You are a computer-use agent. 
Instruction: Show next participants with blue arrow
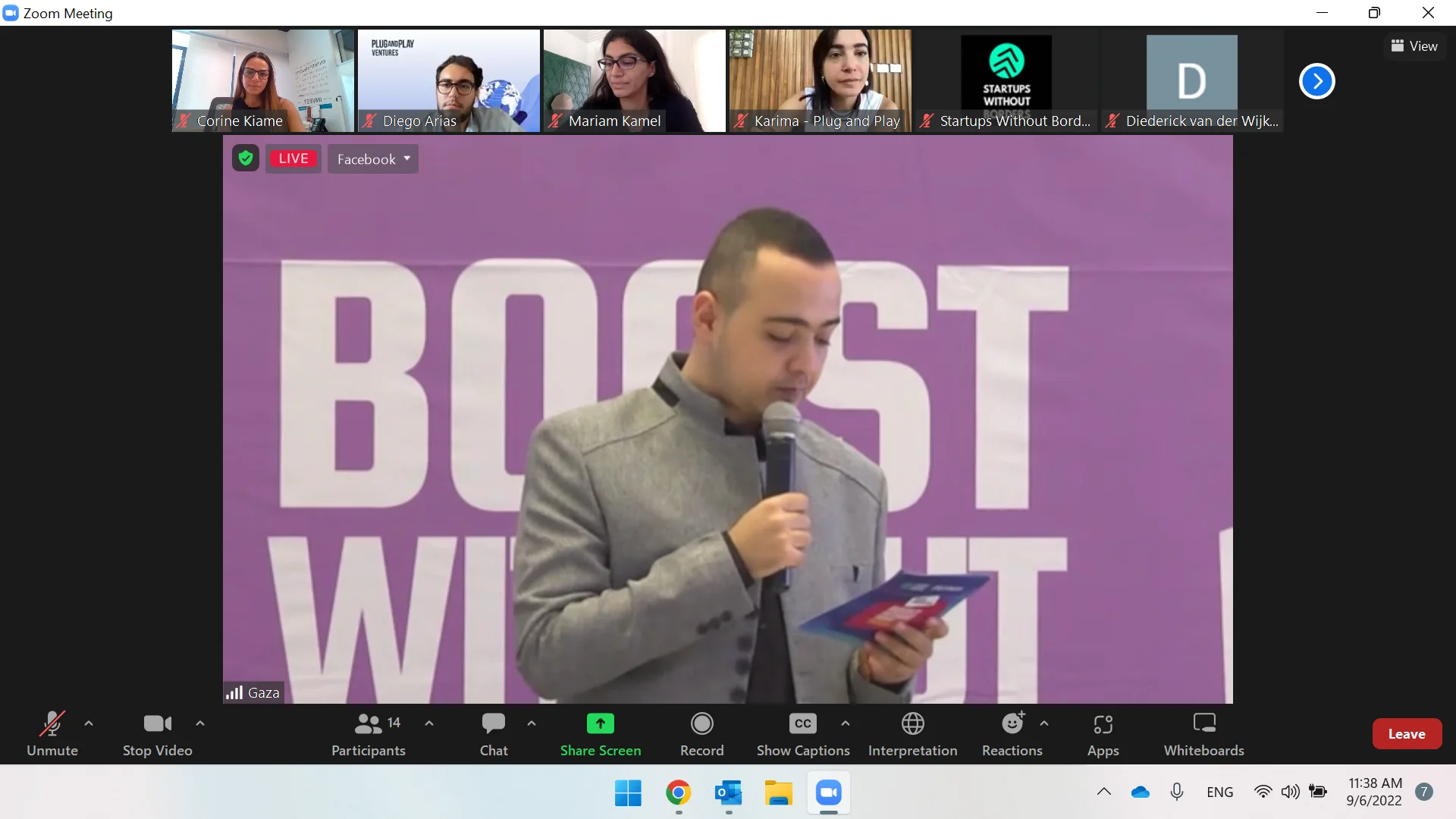(x=1316, y=81)
